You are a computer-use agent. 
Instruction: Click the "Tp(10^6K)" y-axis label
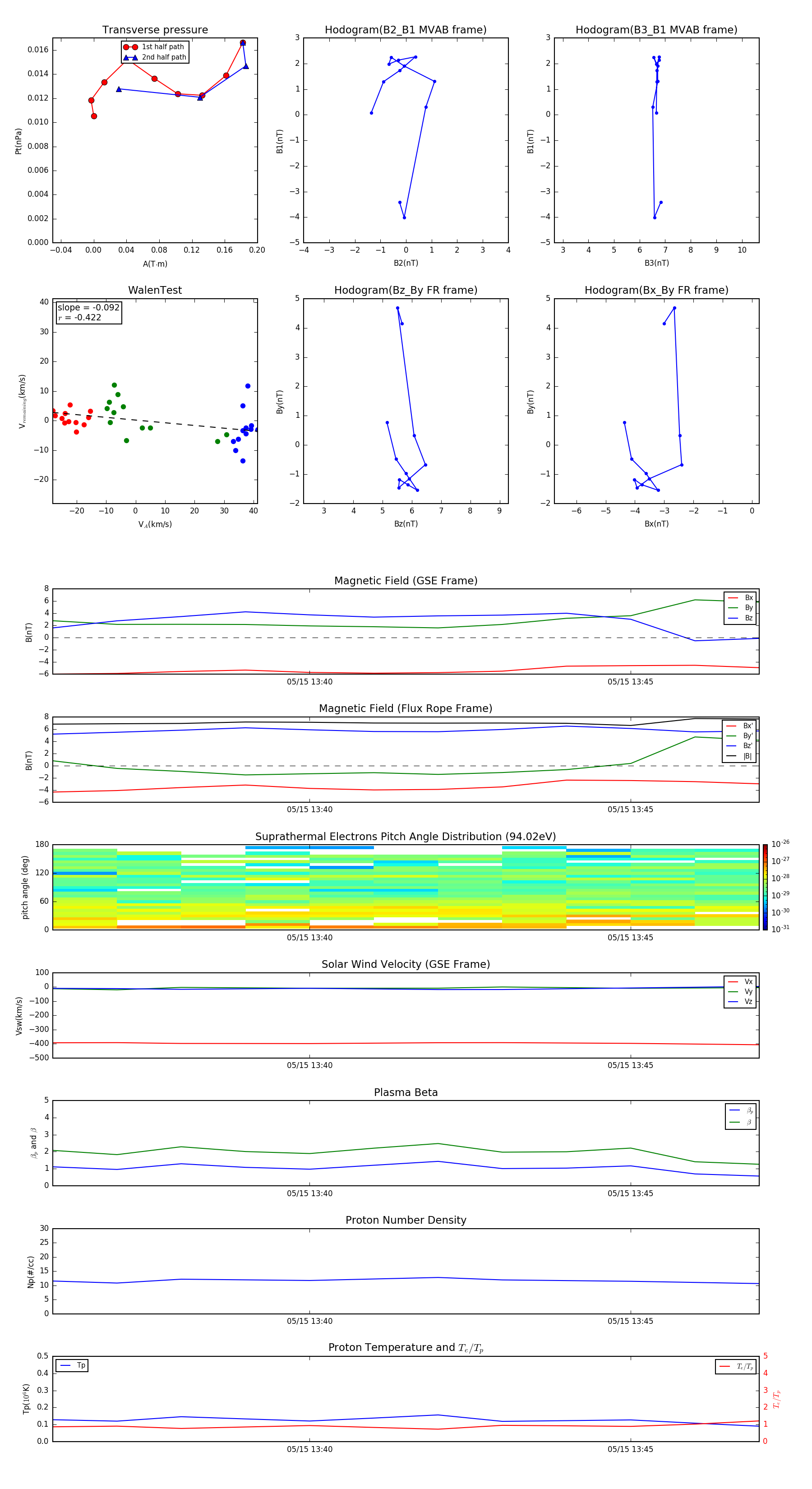point(26,1399)
